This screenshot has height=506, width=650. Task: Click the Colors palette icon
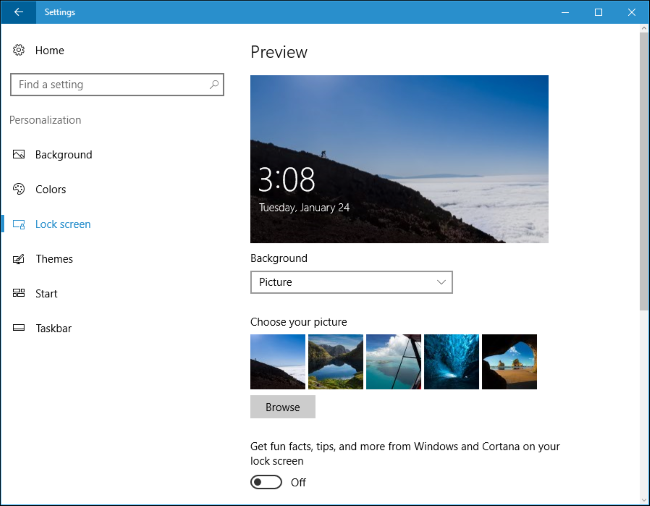coord(19,189)
